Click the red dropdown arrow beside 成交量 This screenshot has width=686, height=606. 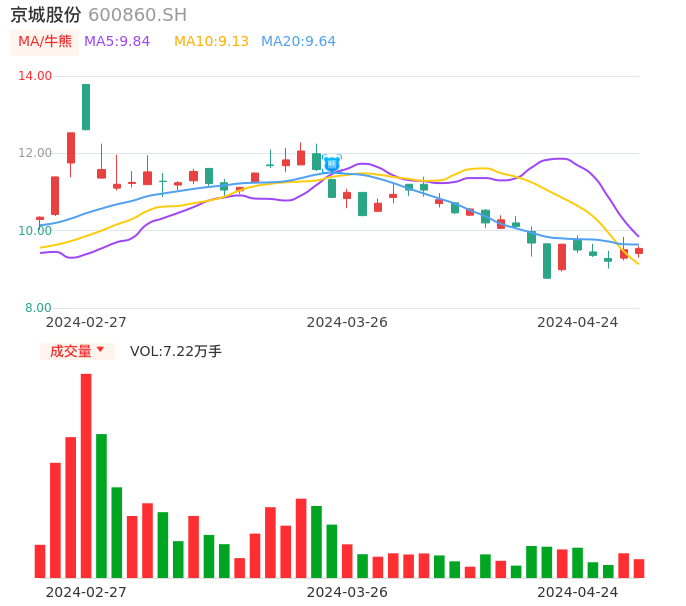pos(101,351)
